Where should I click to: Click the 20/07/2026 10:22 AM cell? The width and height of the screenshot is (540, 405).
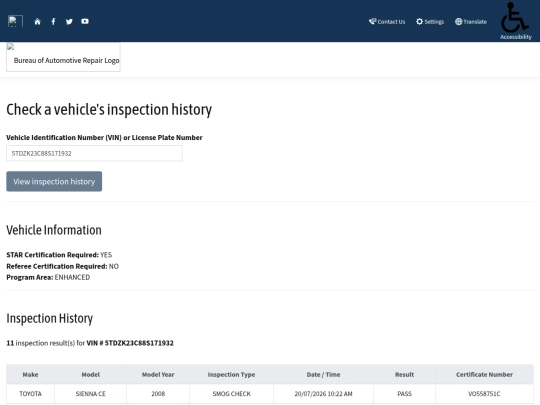point(323,394)
